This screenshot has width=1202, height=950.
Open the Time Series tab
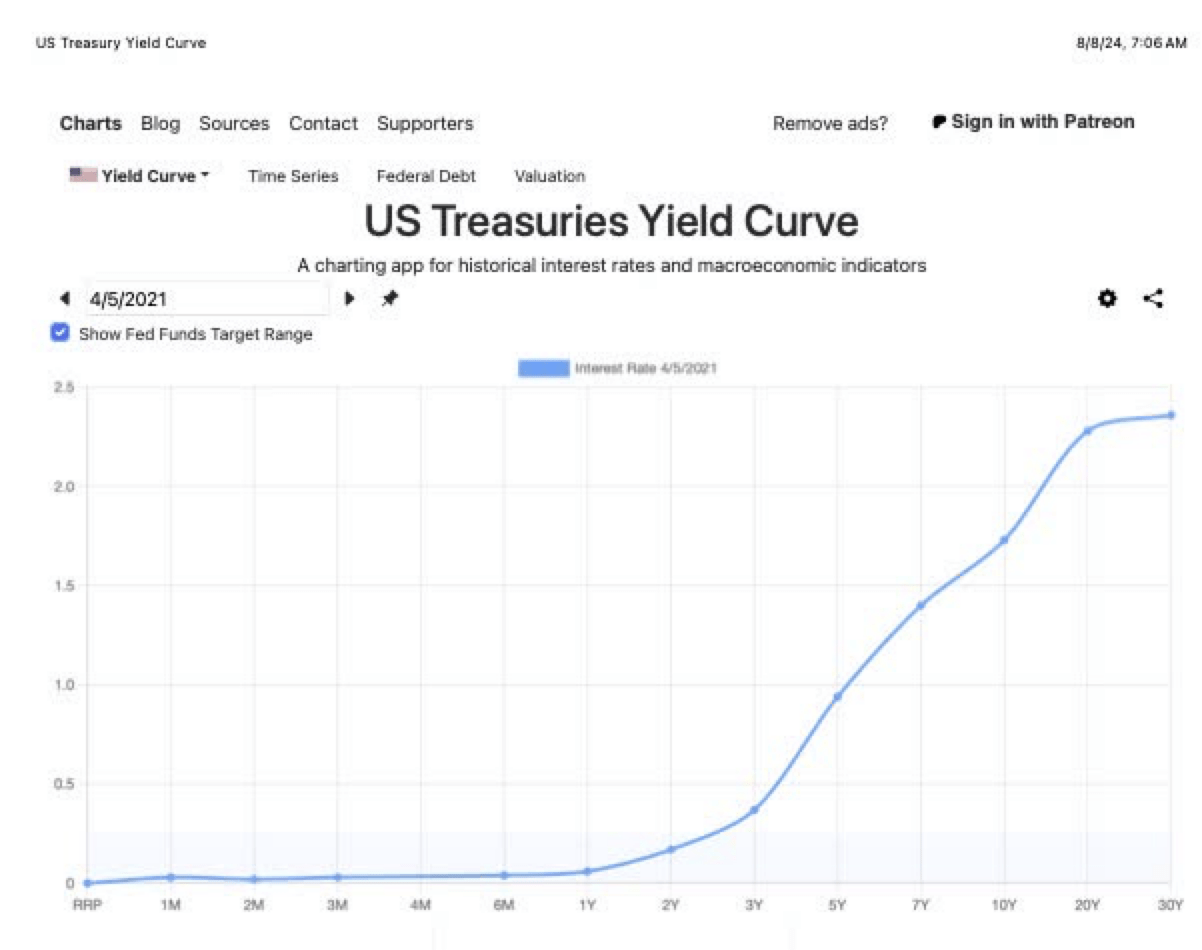pyautogui.click(x=293, y=176)
